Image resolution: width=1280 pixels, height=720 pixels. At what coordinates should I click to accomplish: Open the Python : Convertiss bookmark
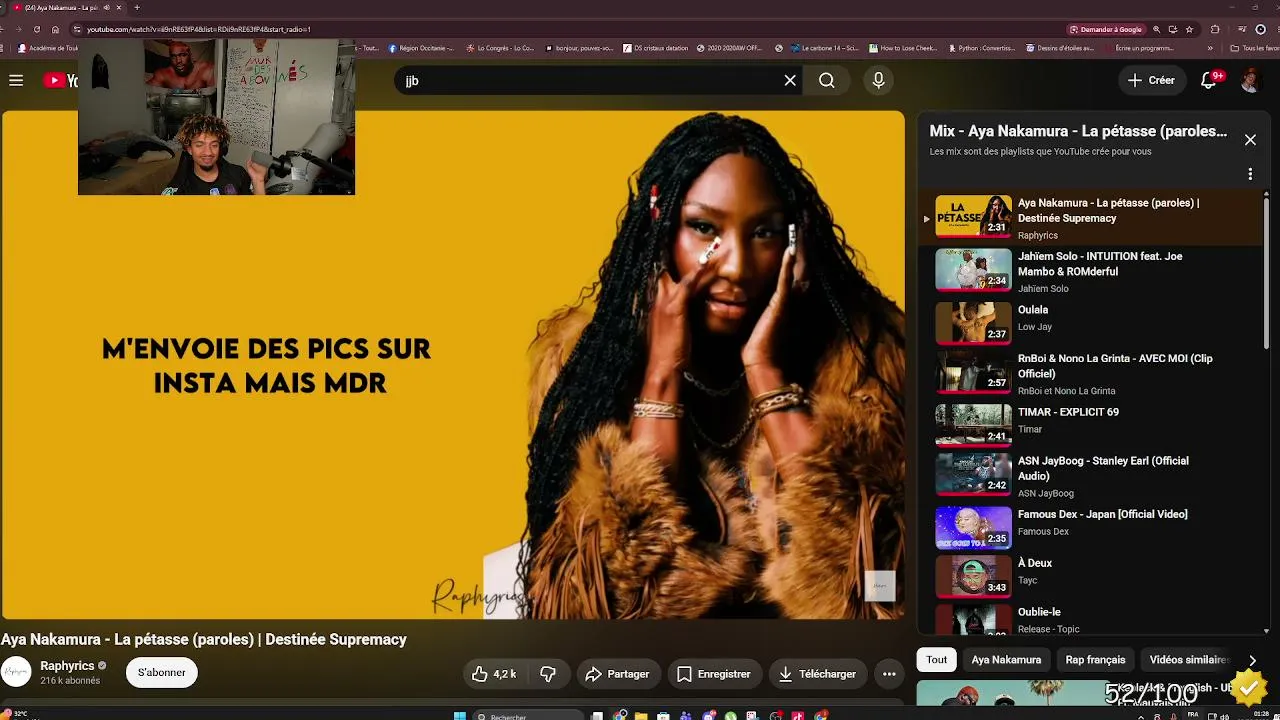(980, 48)
